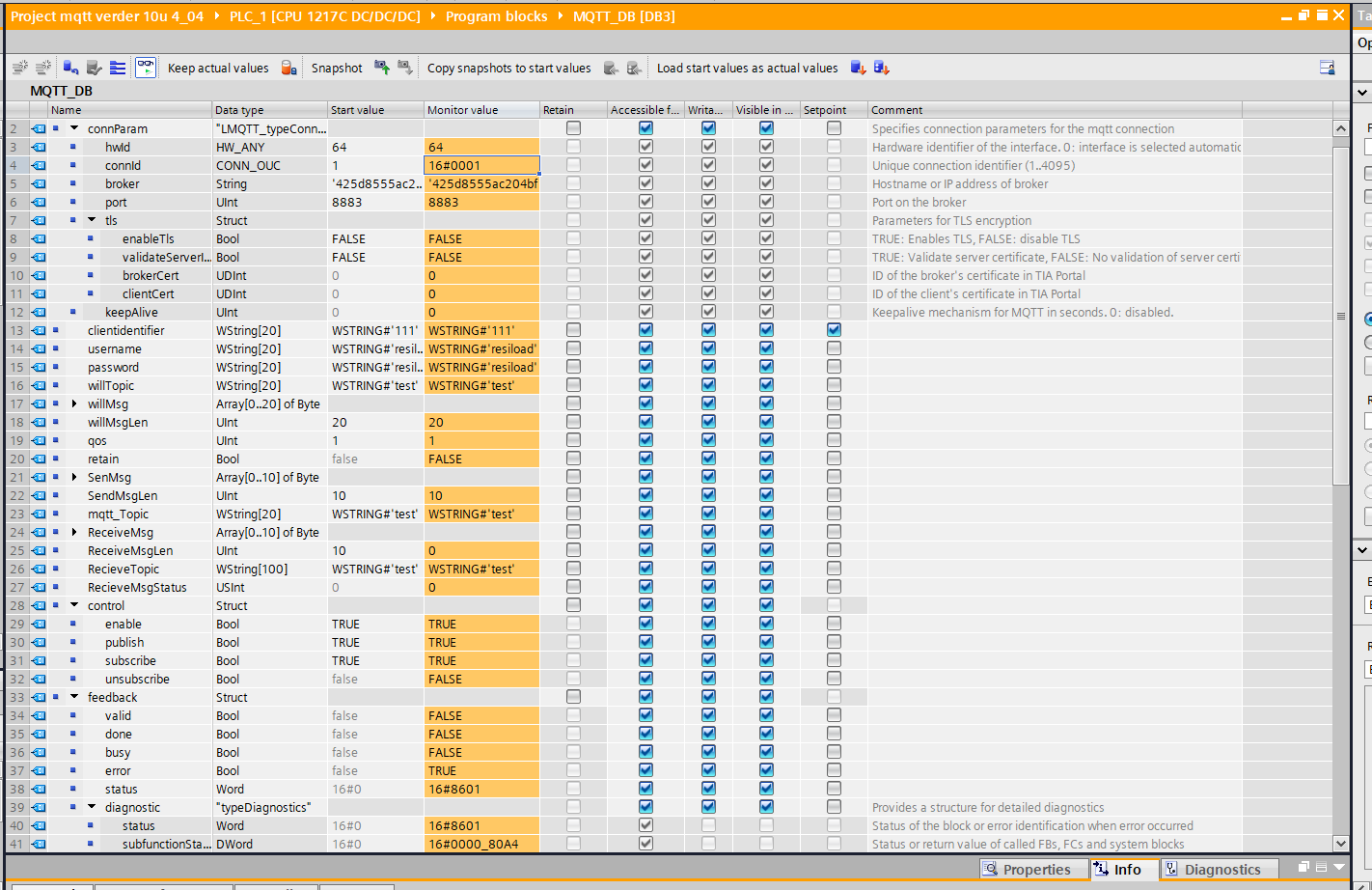Collapse the control struct
This screenshot has height=890, width=1372.
pos(74,605)
